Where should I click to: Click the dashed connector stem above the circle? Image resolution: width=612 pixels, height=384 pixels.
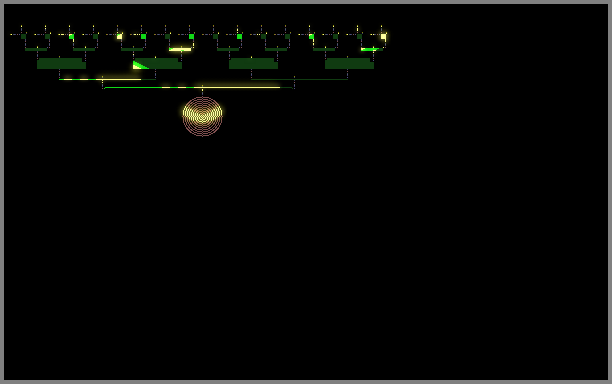202,92
